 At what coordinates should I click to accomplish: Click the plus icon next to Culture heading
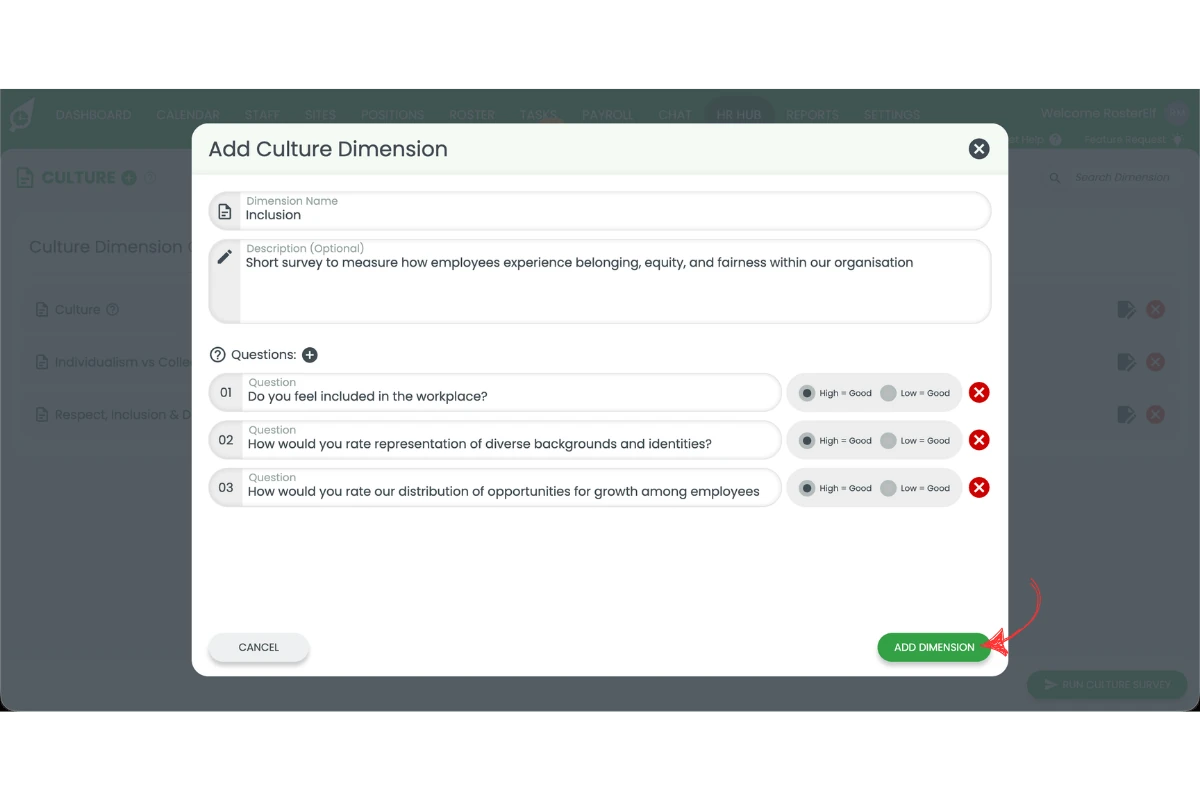pyautogui.click(x=129, y=178)
